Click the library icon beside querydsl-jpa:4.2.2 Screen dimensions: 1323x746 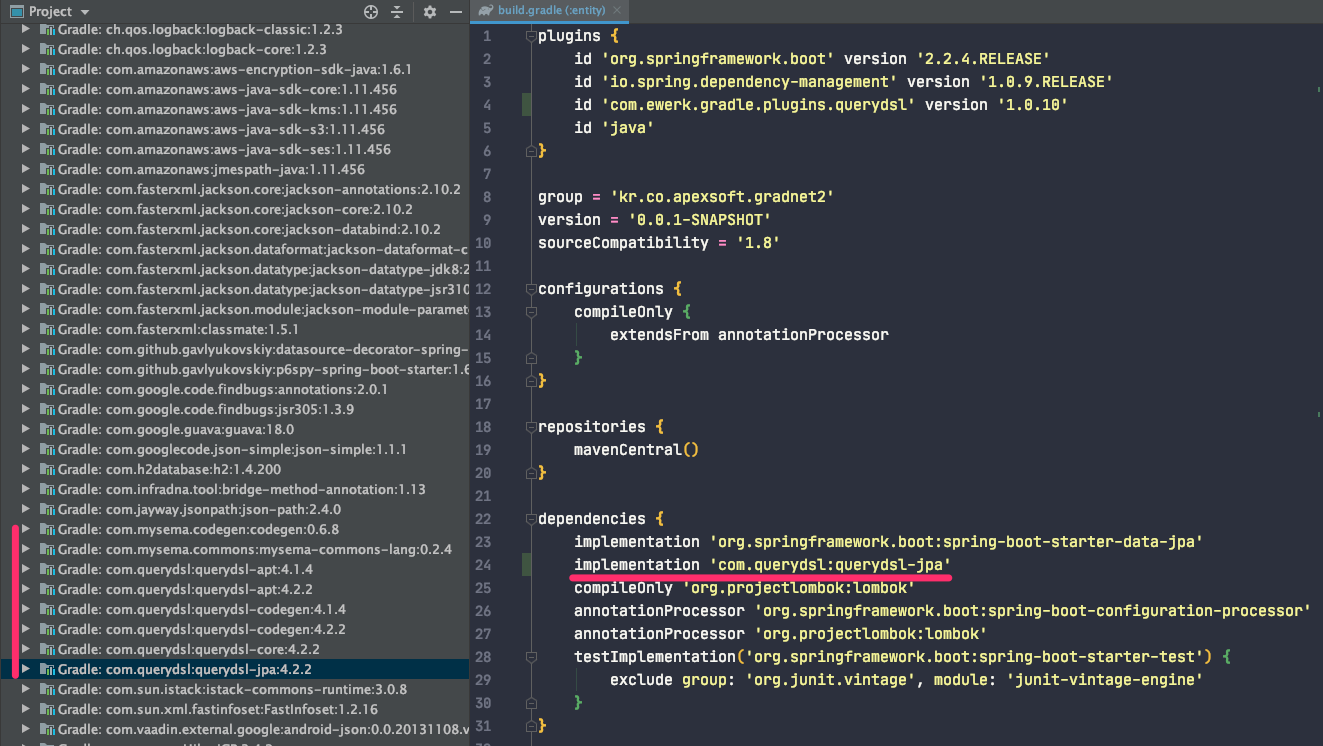(46, 669)
